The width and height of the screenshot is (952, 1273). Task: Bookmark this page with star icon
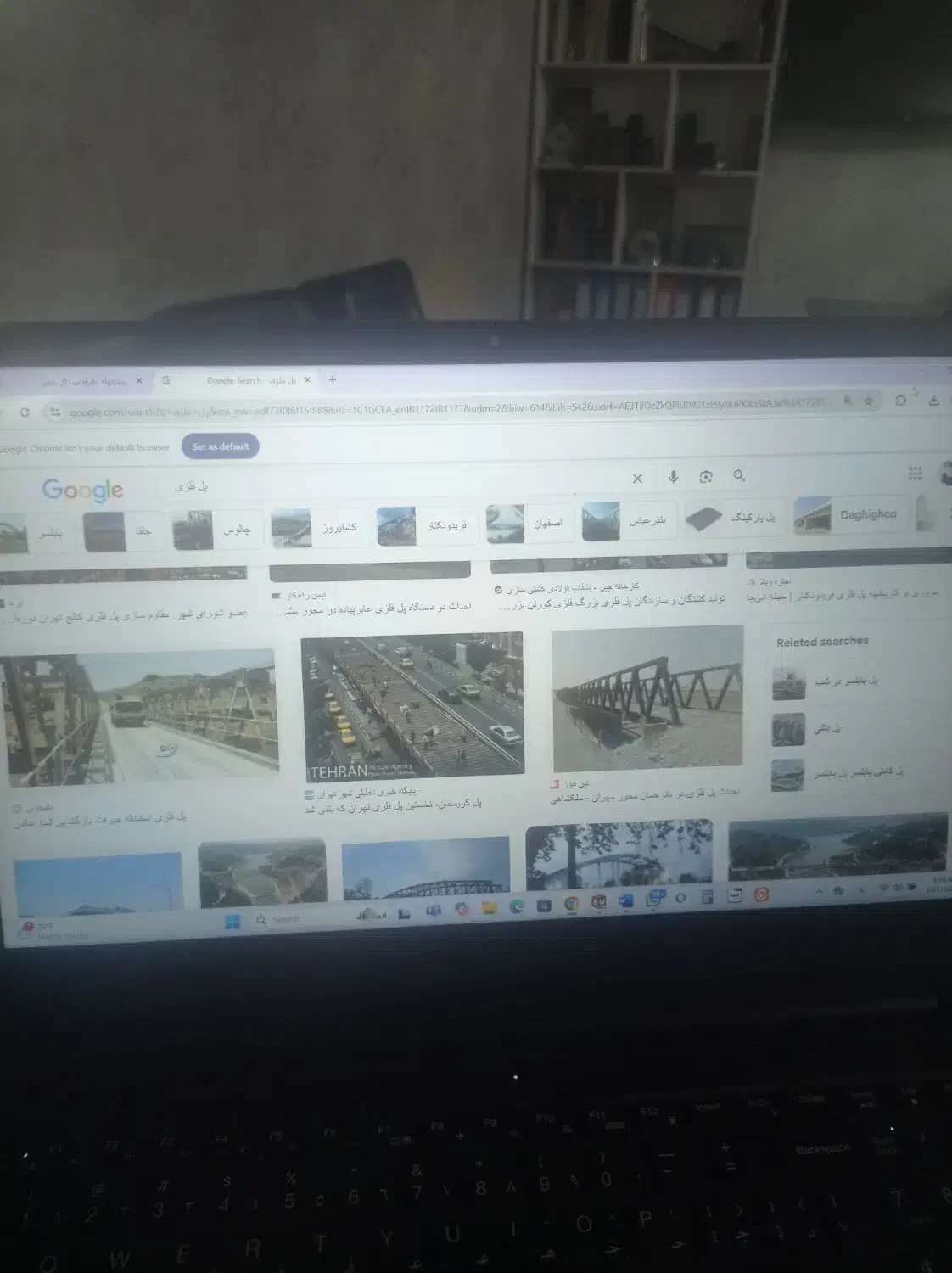pyautogui.click(x=868, y=401)
